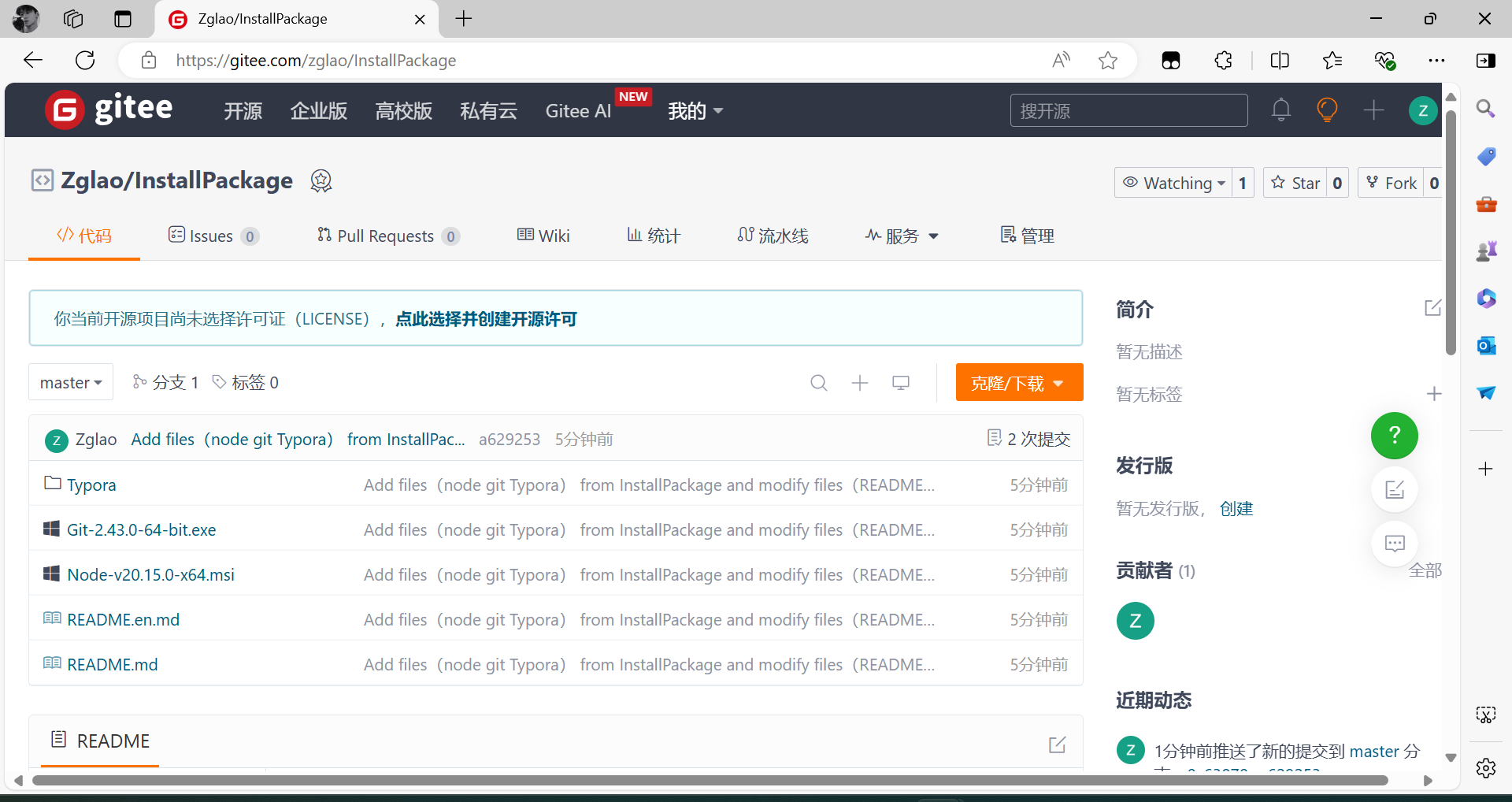Open the 统计 tab
1512x802 pixels.
coord(654,236)
